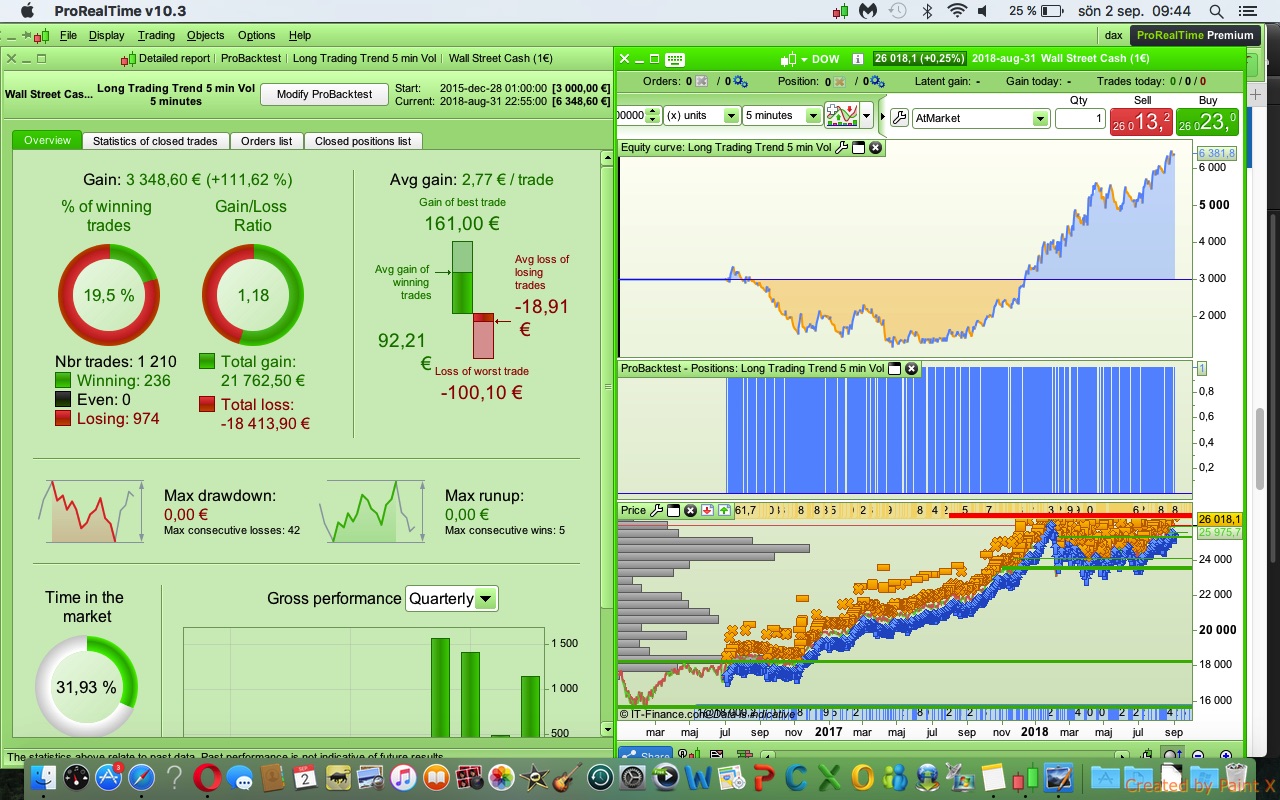Open the DOW instrument dropdown arrow
1280x800 pixels.
[804, 59]
